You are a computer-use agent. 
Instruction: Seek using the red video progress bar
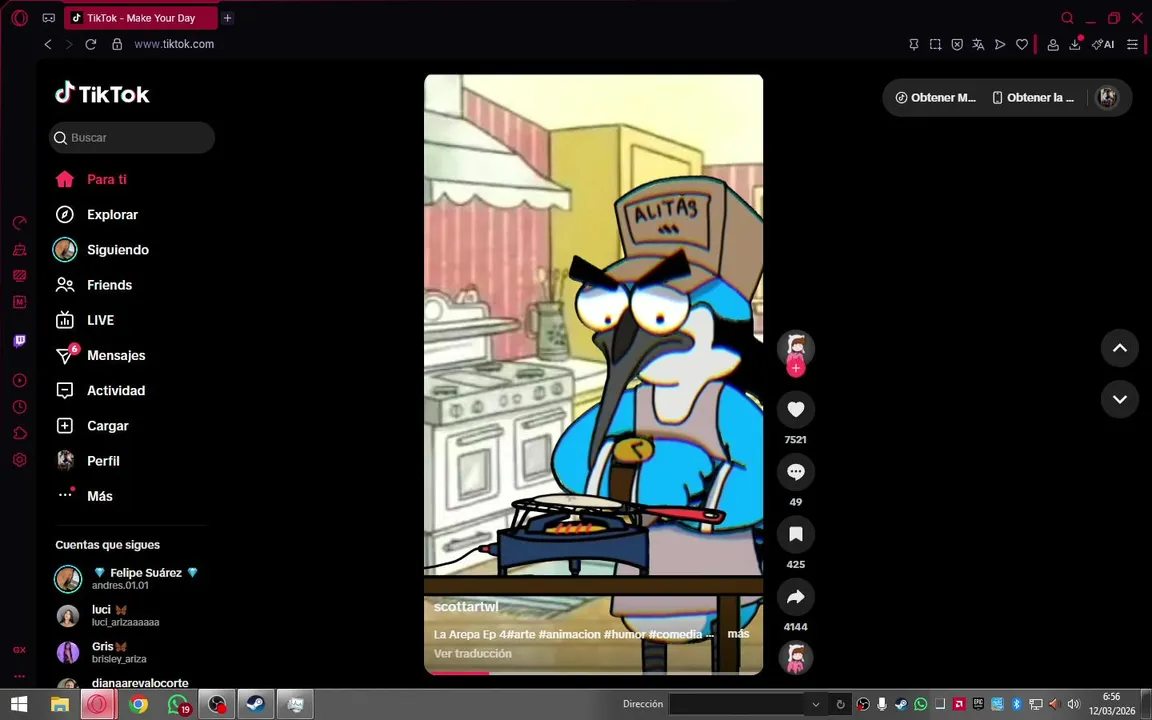pos(593,672)
